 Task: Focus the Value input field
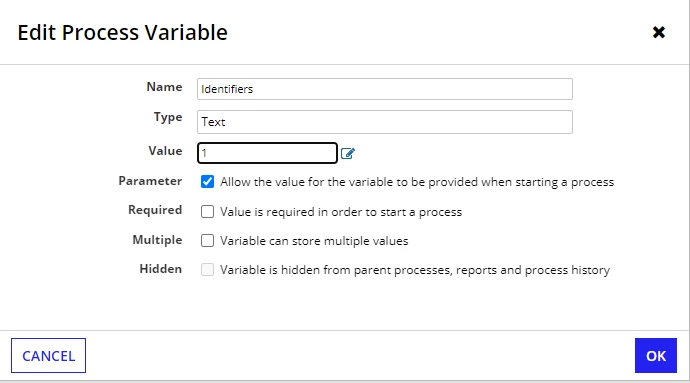pos(267,153)
